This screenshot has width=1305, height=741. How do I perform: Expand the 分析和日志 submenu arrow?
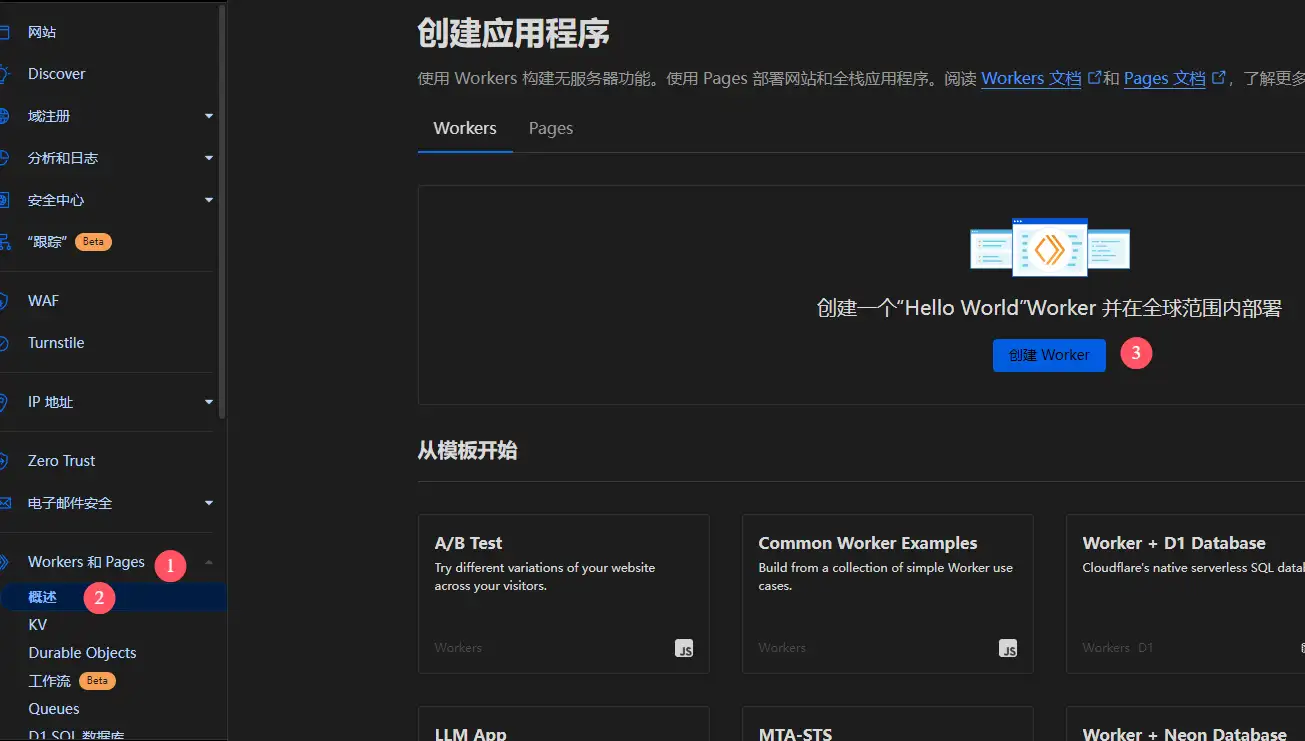(209, 158)
